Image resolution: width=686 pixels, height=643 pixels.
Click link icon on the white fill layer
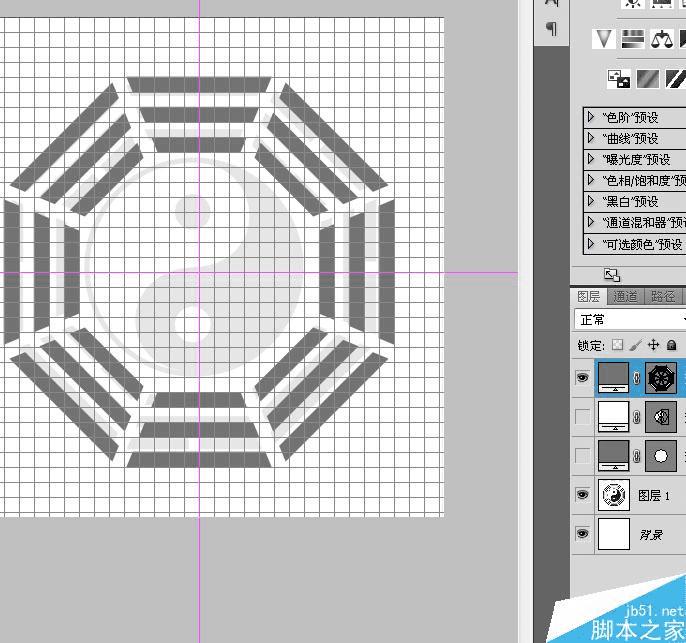click(x=637, y=417)
